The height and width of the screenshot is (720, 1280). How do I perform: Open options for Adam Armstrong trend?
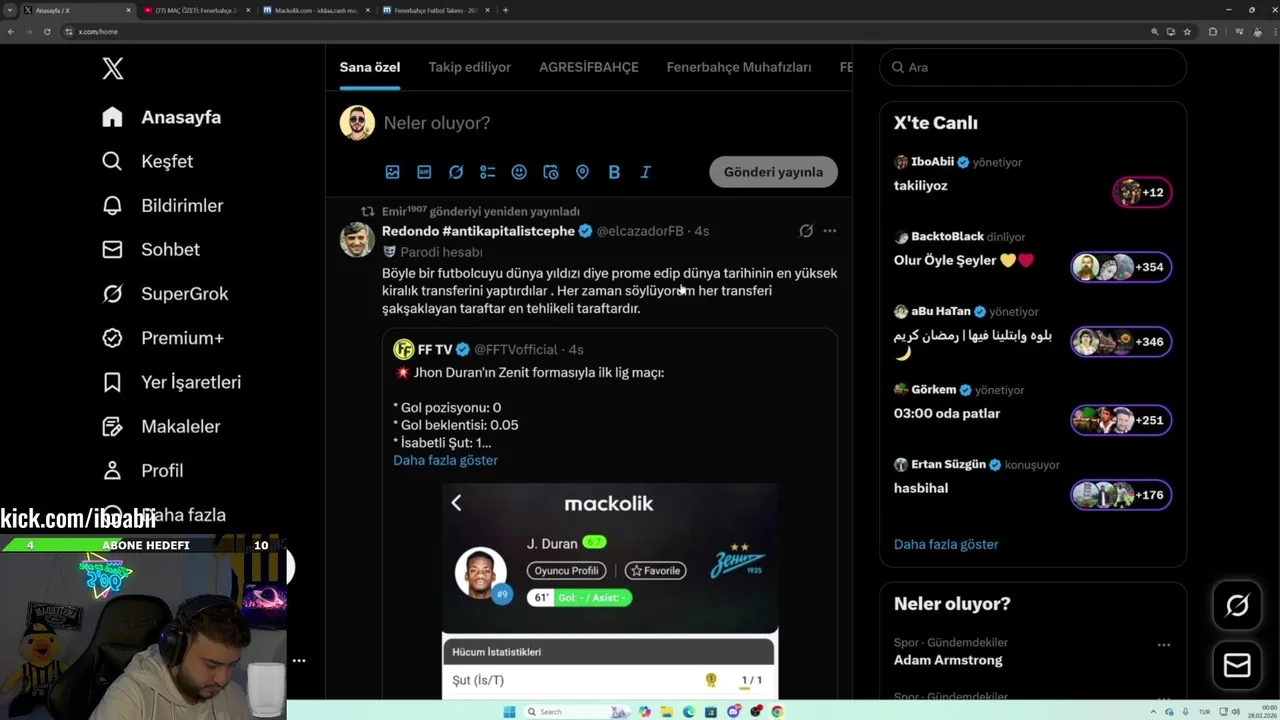click(1163, 645)
